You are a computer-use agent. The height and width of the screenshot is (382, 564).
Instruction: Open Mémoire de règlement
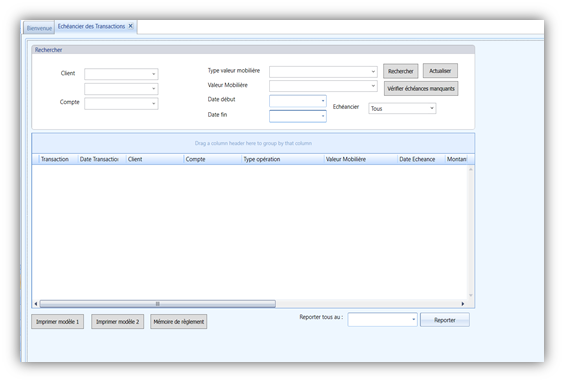click(x=178, y=322)
